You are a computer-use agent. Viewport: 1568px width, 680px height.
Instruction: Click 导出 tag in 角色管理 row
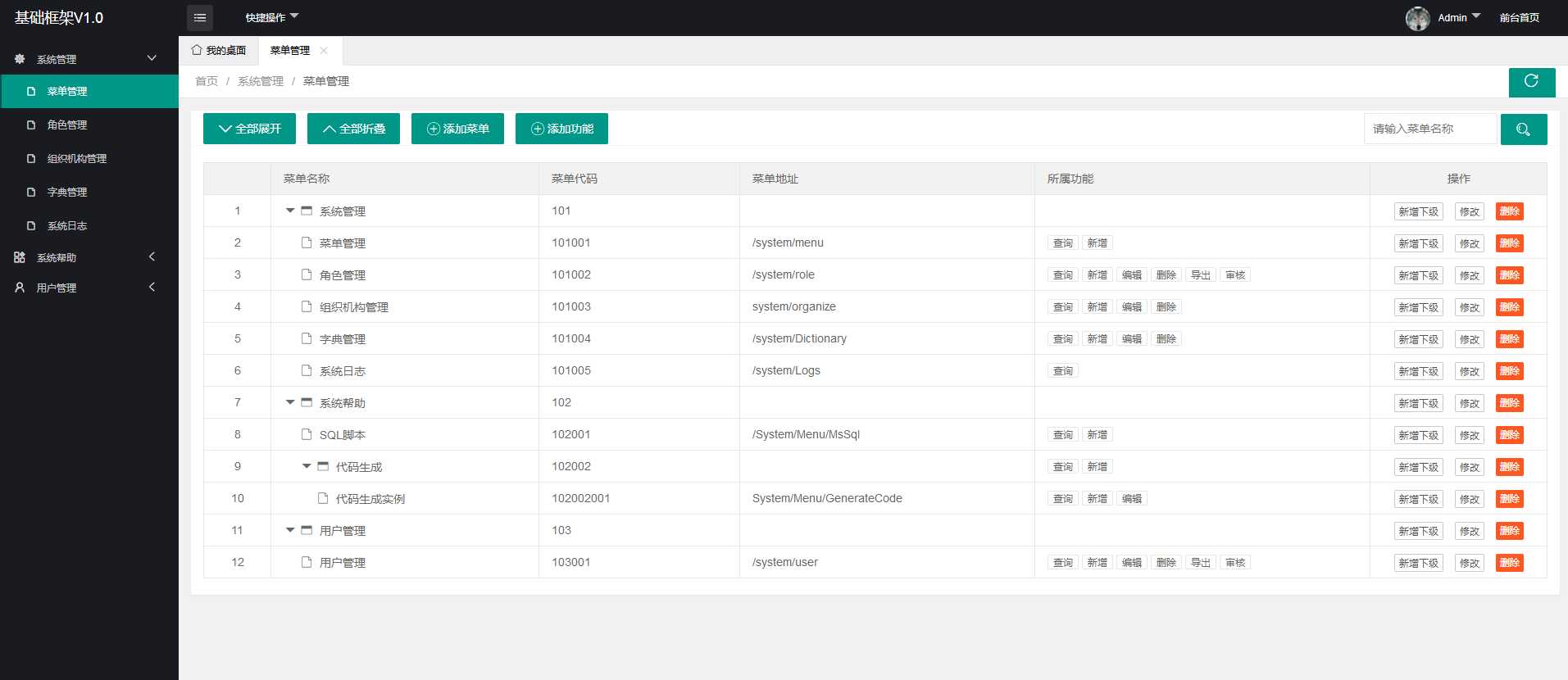coord(1201,275)
